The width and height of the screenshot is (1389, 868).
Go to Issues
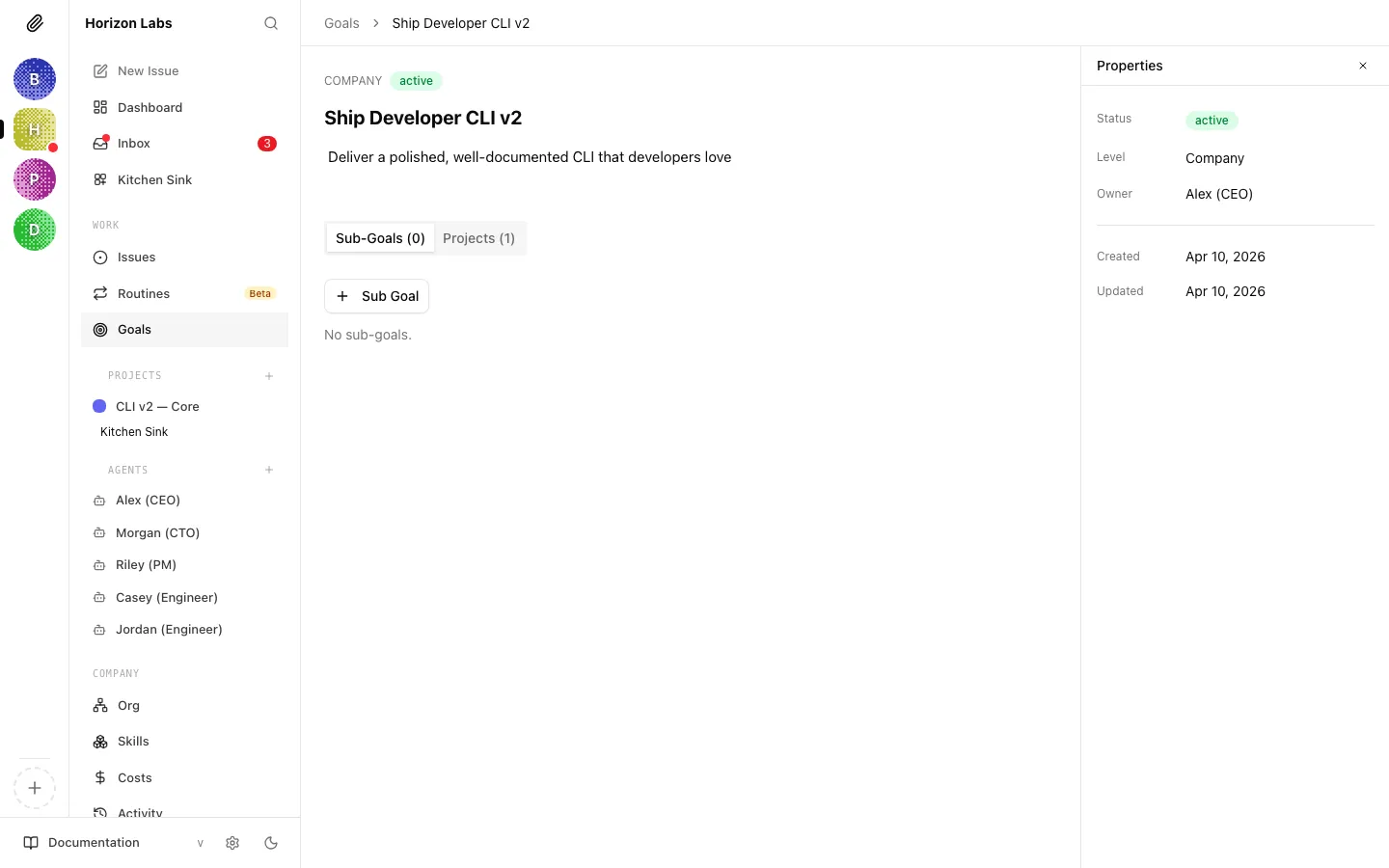tap(184, 258)
